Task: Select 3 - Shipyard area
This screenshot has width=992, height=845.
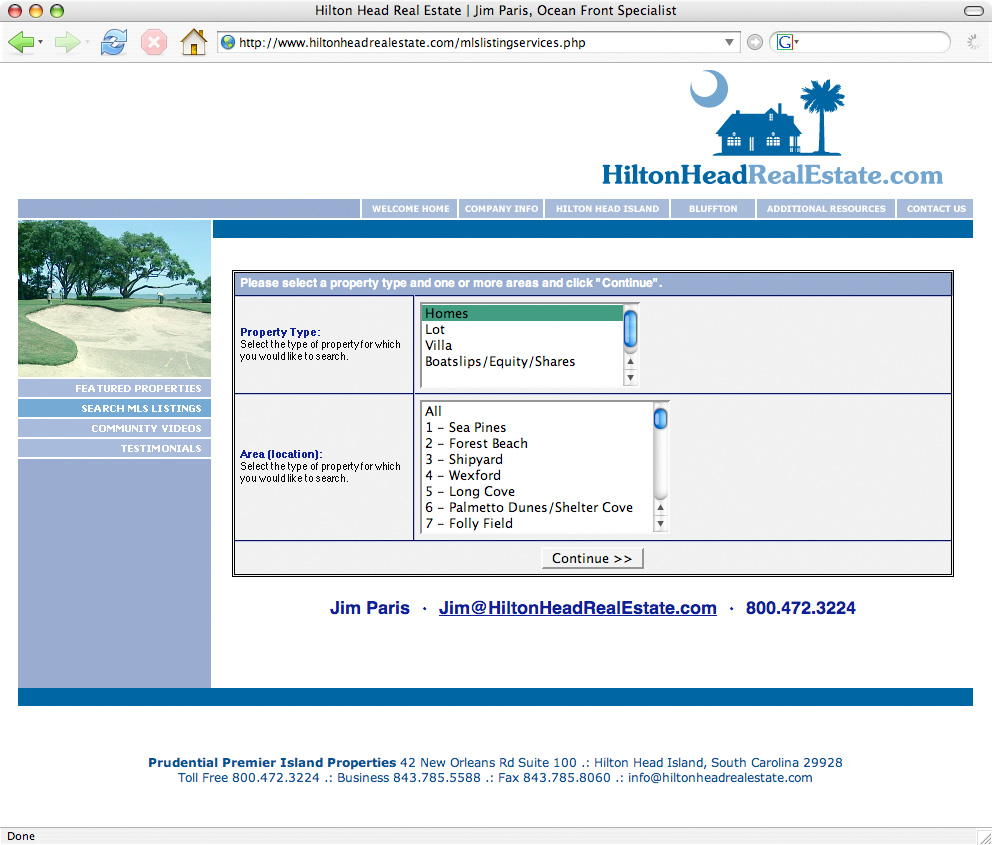Action: click(x=537, y=460)
